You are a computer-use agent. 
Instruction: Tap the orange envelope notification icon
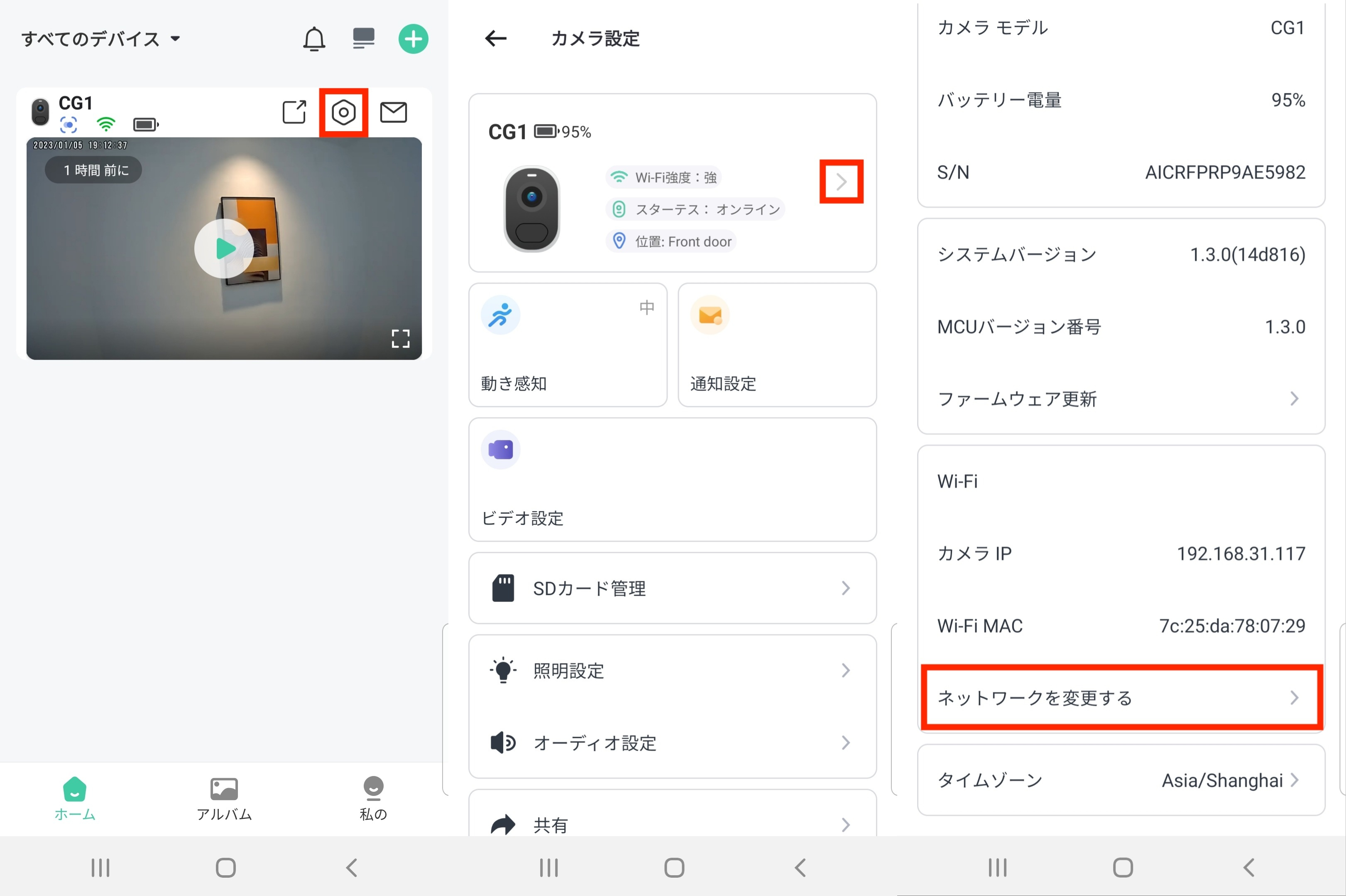point(710,315)
